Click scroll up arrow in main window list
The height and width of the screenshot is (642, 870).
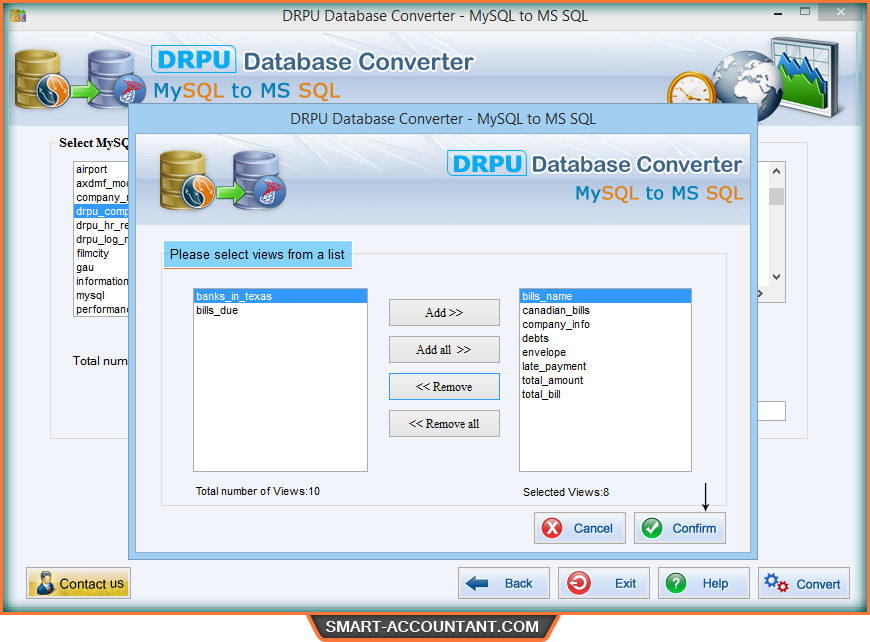click(x=776, y=171)
